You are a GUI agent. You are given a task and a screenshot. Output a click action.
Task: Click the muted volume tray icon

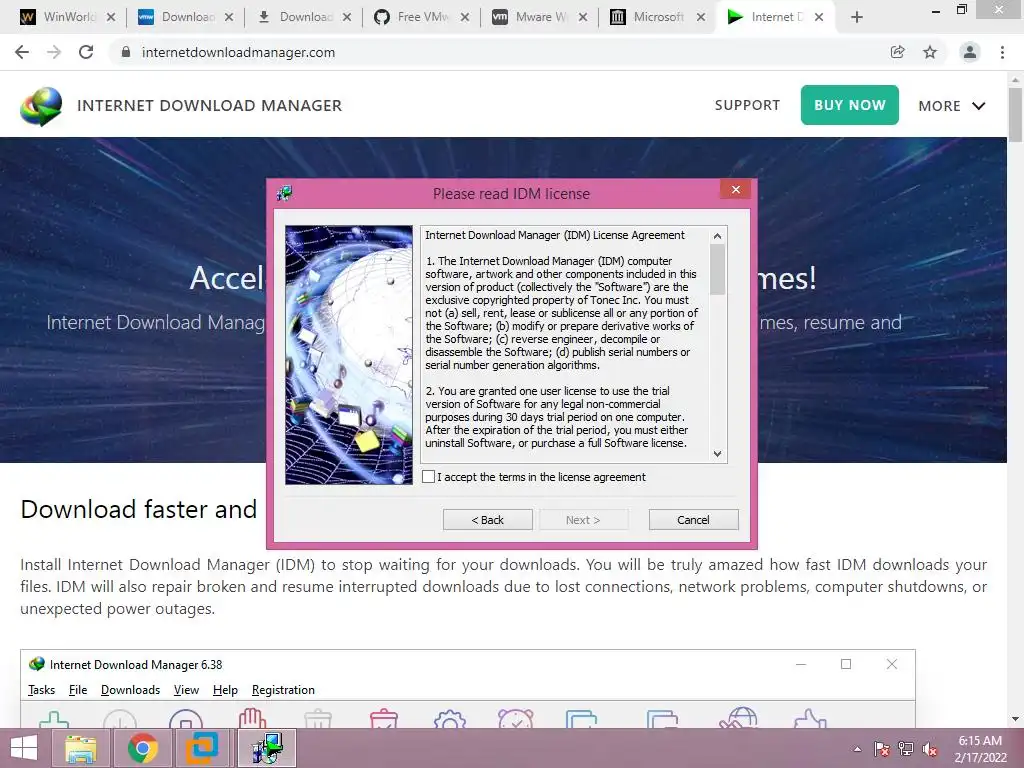click(x=930, y=749)
